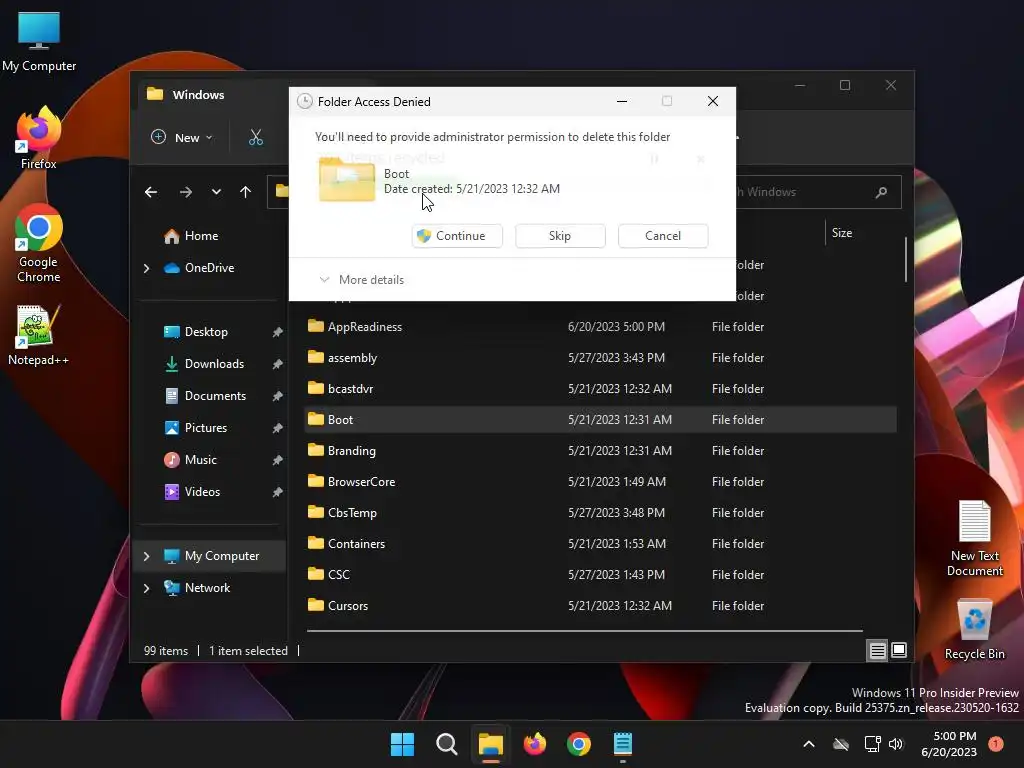Open Pictures in quick access

click(195, 428)
